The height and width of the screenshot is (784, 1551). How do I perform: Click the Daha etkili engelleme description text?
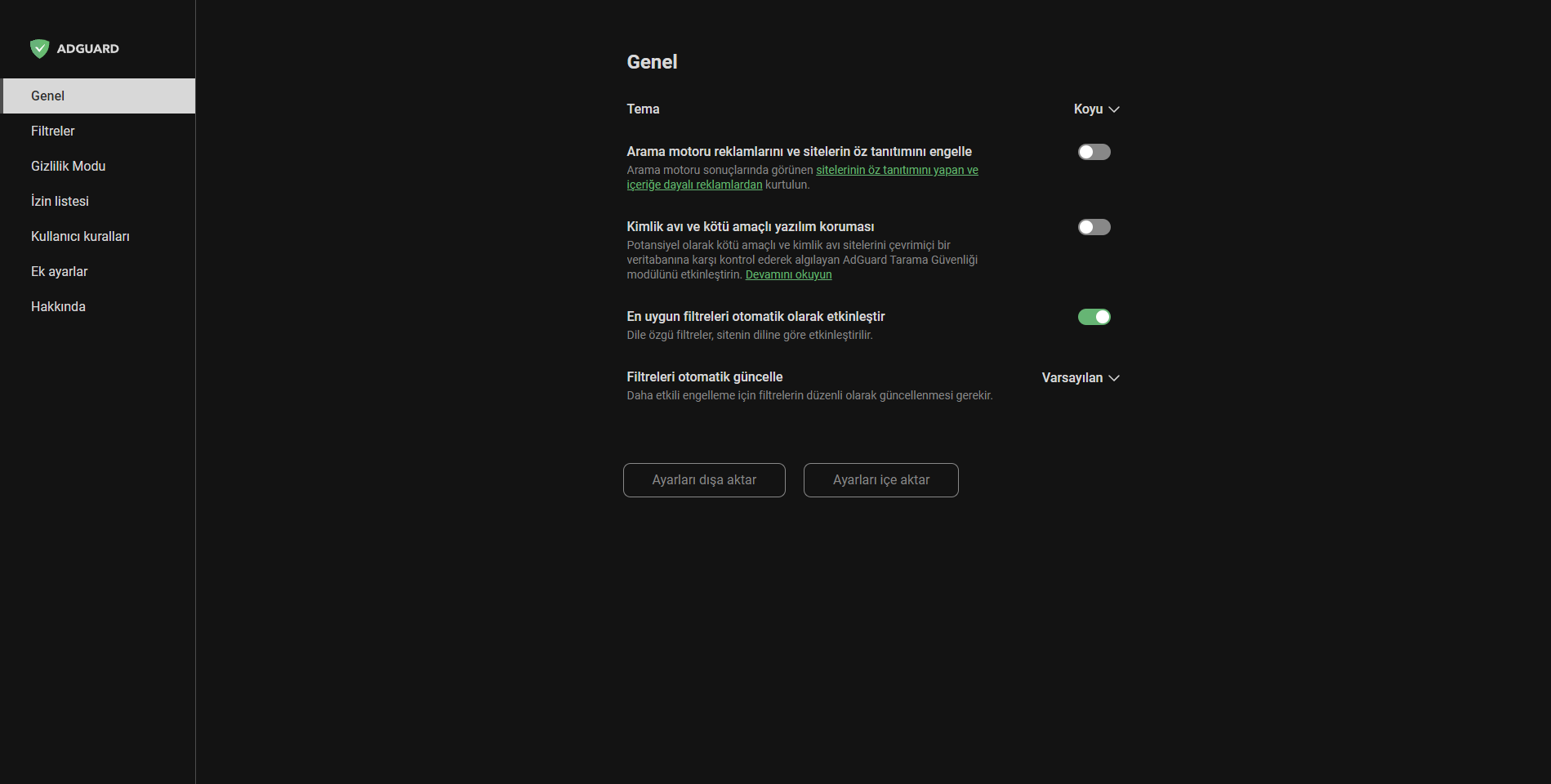click(x=809, y=395)
